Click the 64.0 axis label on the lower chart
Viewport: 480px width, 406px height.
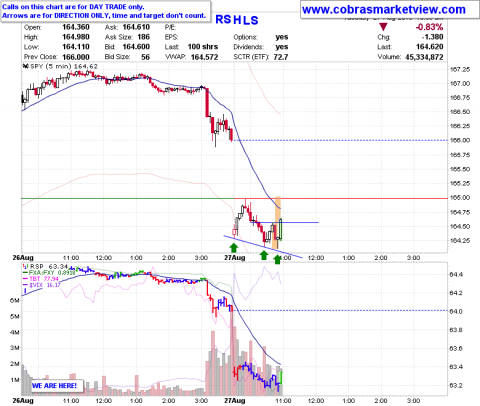click(456, 312)
